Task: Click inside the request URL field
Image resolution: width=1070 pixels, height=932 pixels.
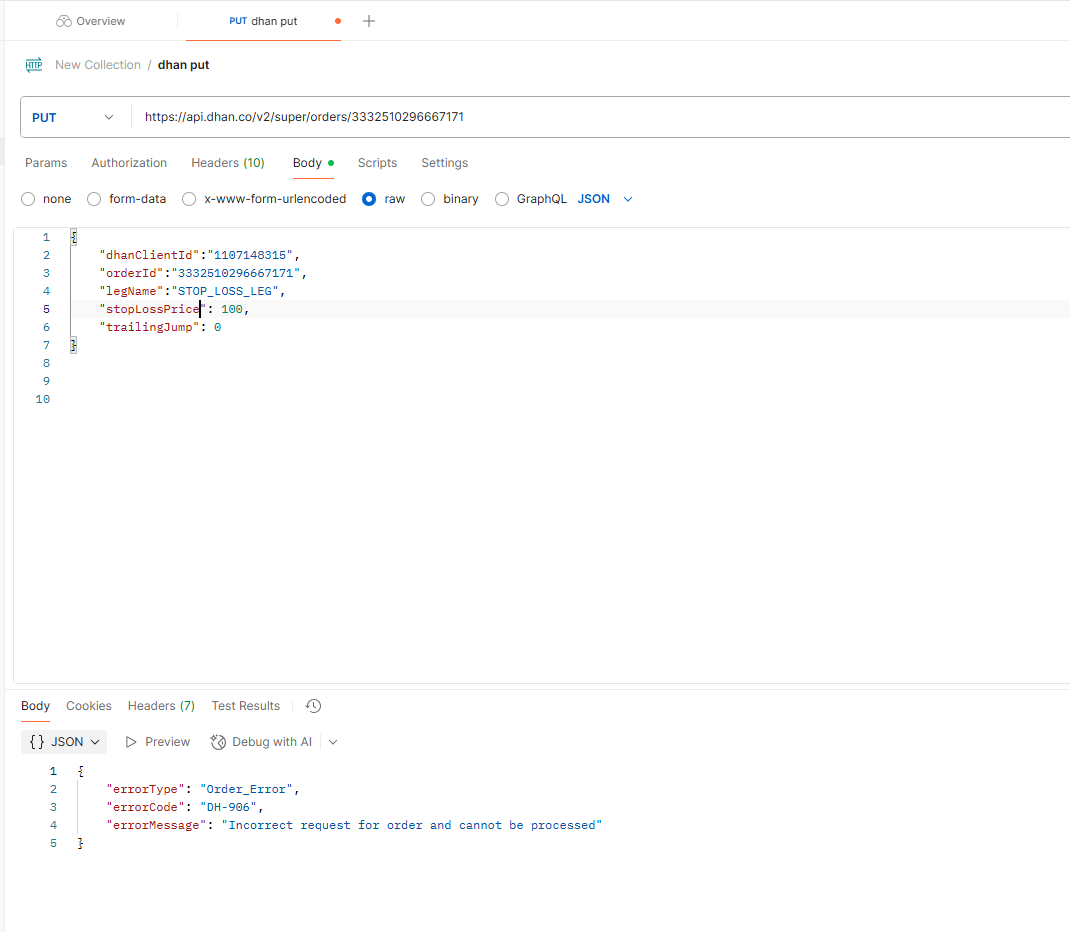Action: coord(600,117)
